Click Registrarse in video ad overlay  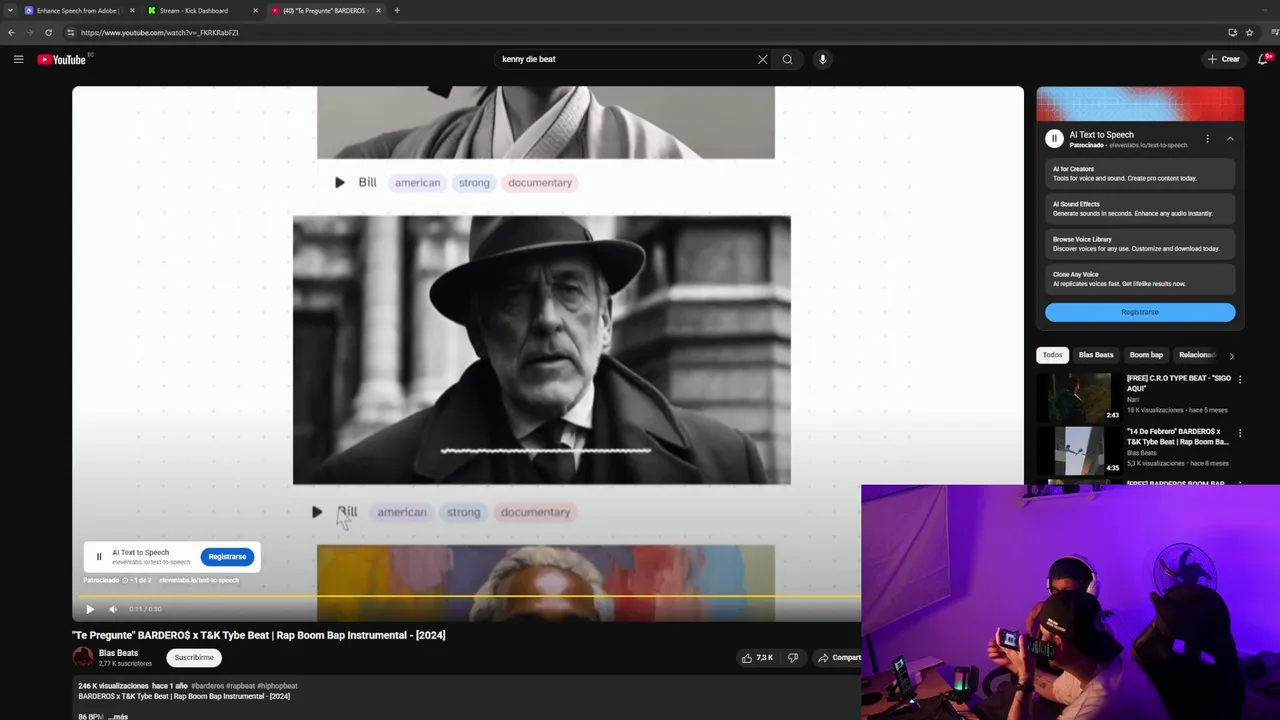[x=227, y=556]
